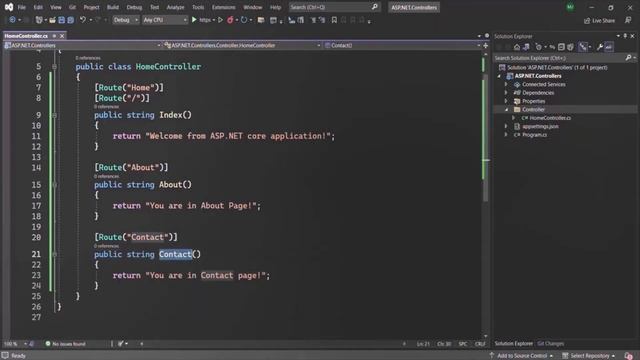Open the Git menu

click(x=72, y=7)
